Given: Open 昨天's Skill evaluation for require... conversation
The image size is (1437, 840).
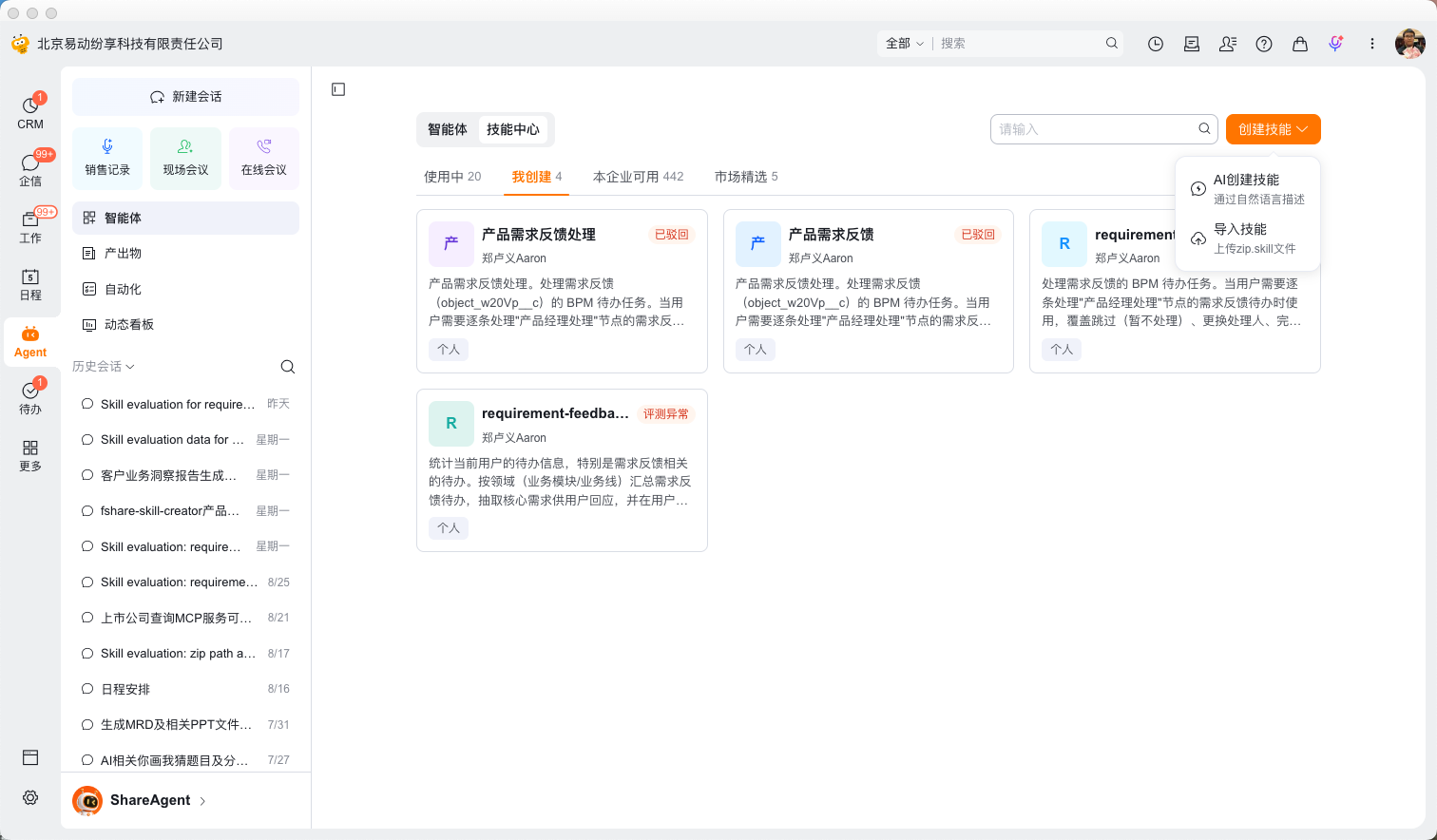Looking at the screenshot, I should 185,404.
